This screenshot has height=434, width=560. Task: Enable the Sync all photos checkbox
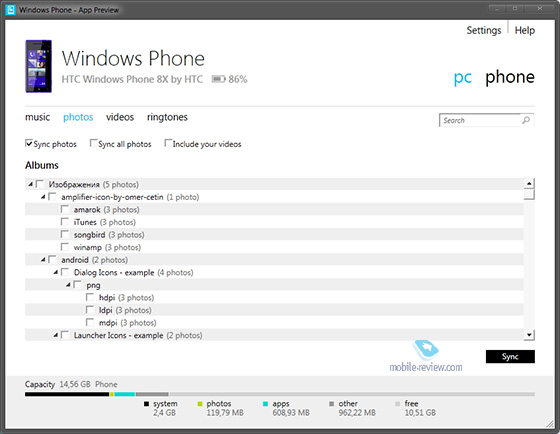[x=93, y=143]
